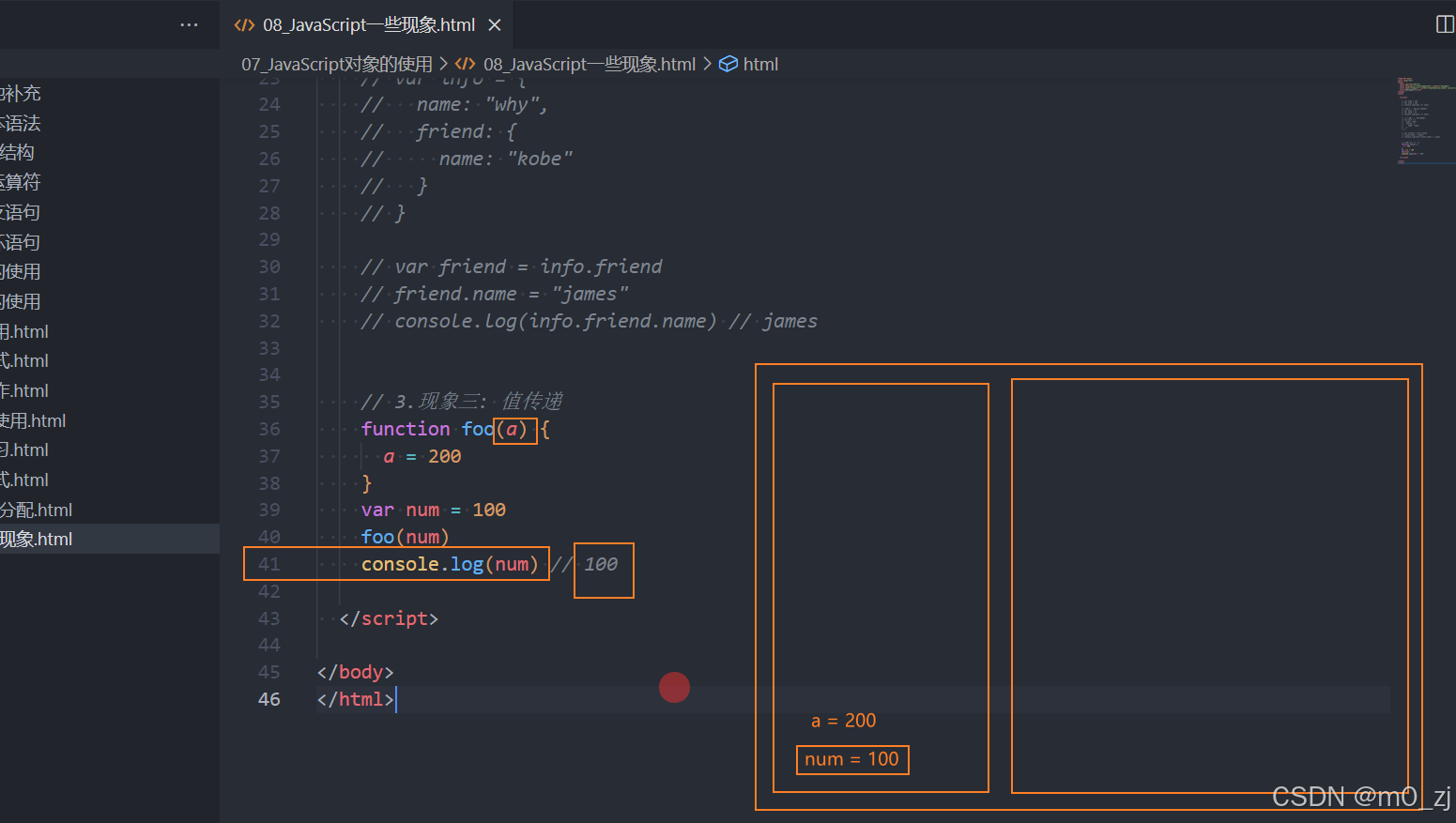Open the 08_JavaScript一些现象.html breadcrumb picker
This screenshot has width=1456, height=823.
coord(590,63)
